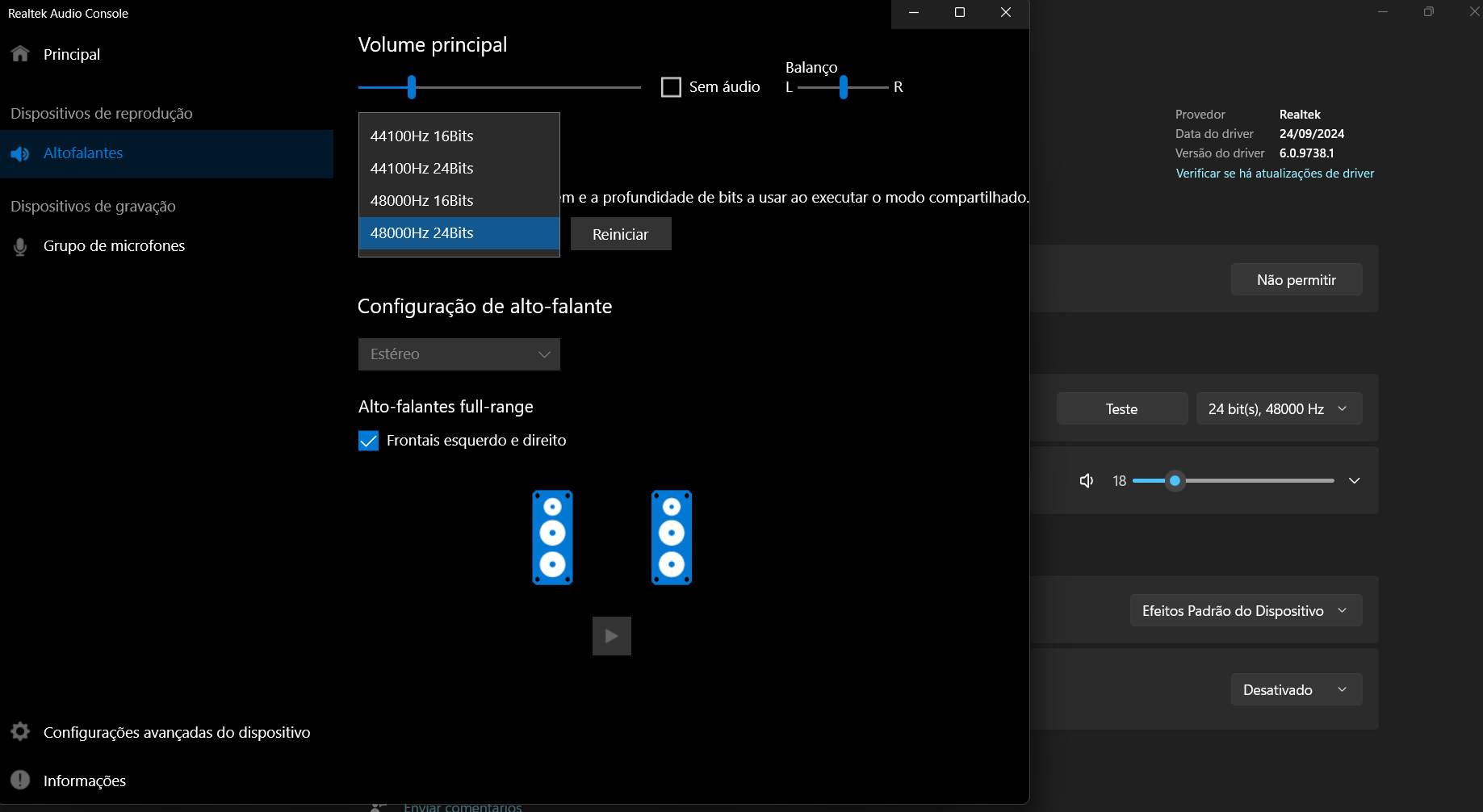1483x812 pixels.
Task: Choose 48000Hz 16Bits format
Action: pyautogui.click(x=459, y=201)
